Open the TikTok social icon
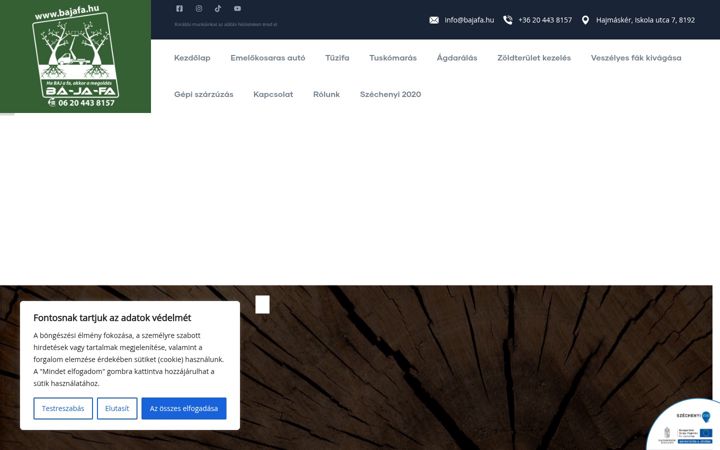This screenshot has height=450, width=720. pyautogui.click(x=218, y=8)
